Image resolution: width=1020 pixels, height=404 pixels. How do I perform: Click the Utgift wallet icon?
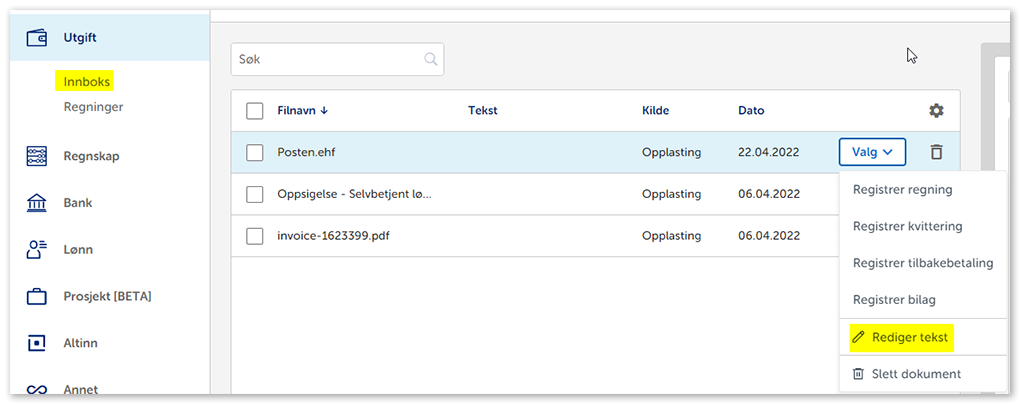(x=37, y=38)
